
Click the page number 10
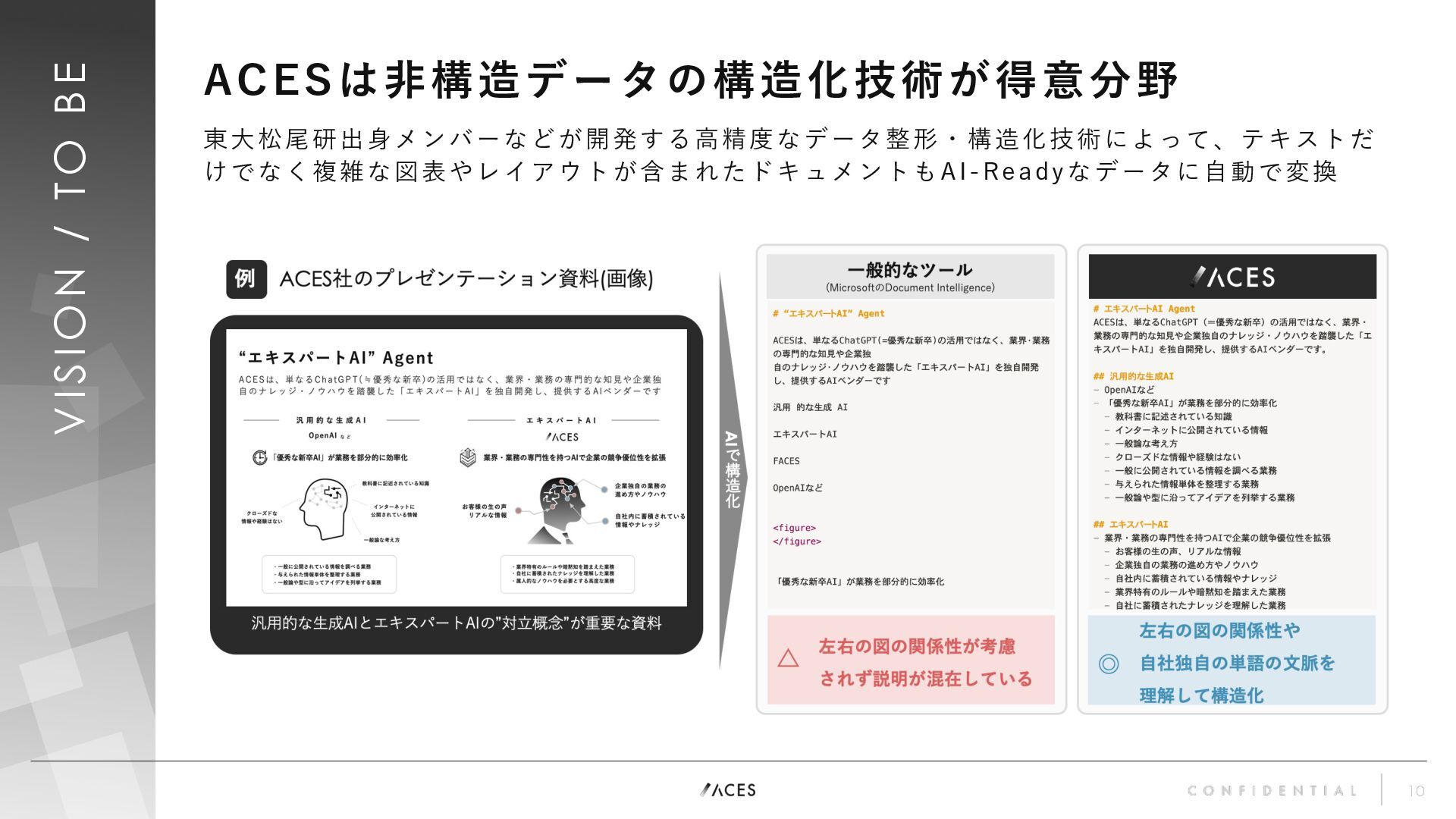(1416, 791)
